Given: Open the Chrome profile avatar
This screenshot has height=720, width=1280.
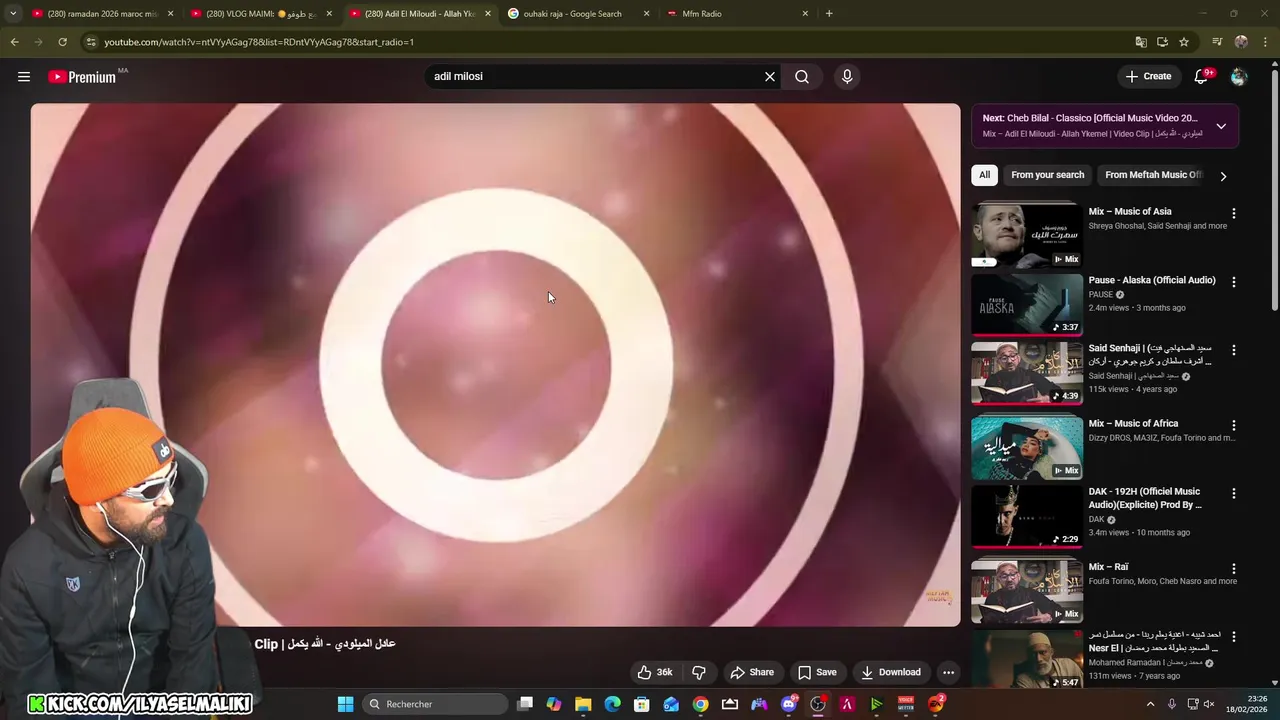Looking at the screenshot, I should (1241, 42).
